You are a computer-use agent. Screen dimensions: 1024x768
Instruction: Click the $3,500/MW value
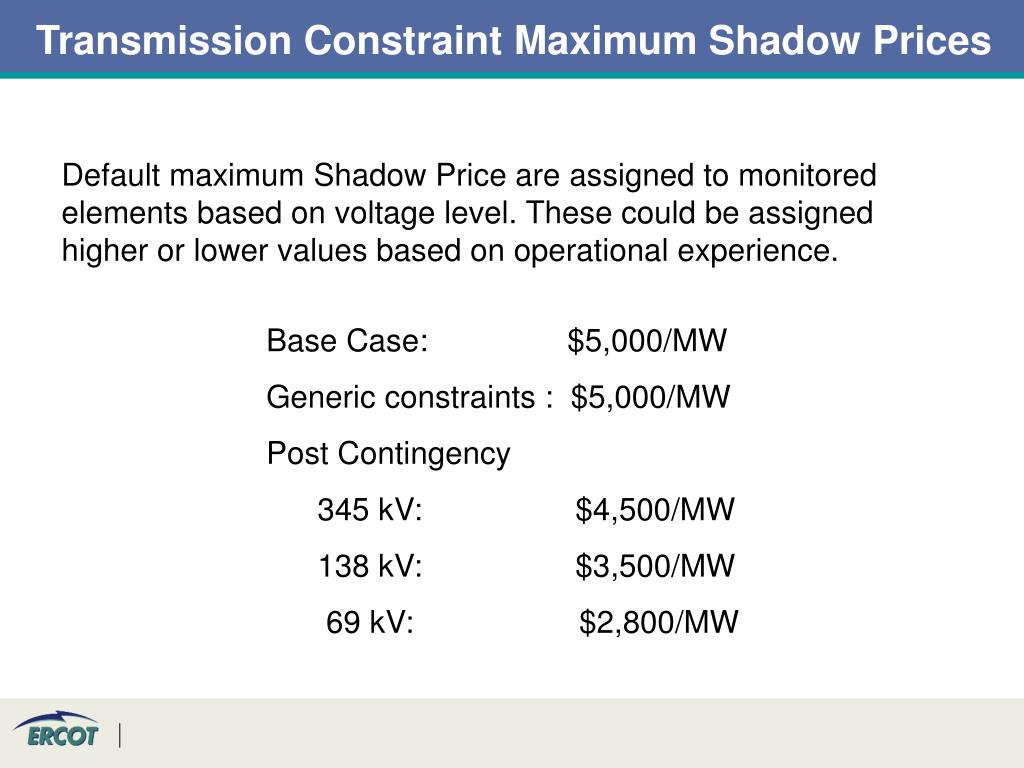[655, 566]
